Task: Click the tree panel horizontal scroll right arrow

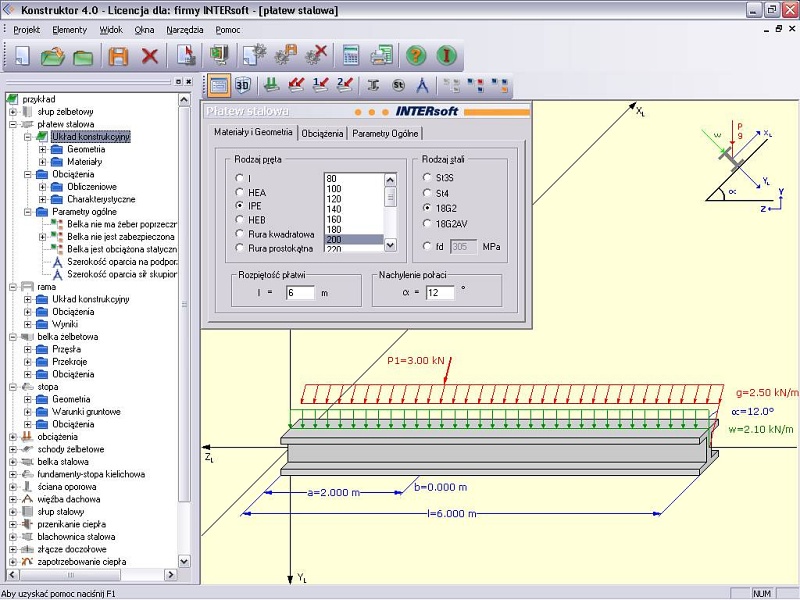Action: pyautogui.click(x=170, y=574)
